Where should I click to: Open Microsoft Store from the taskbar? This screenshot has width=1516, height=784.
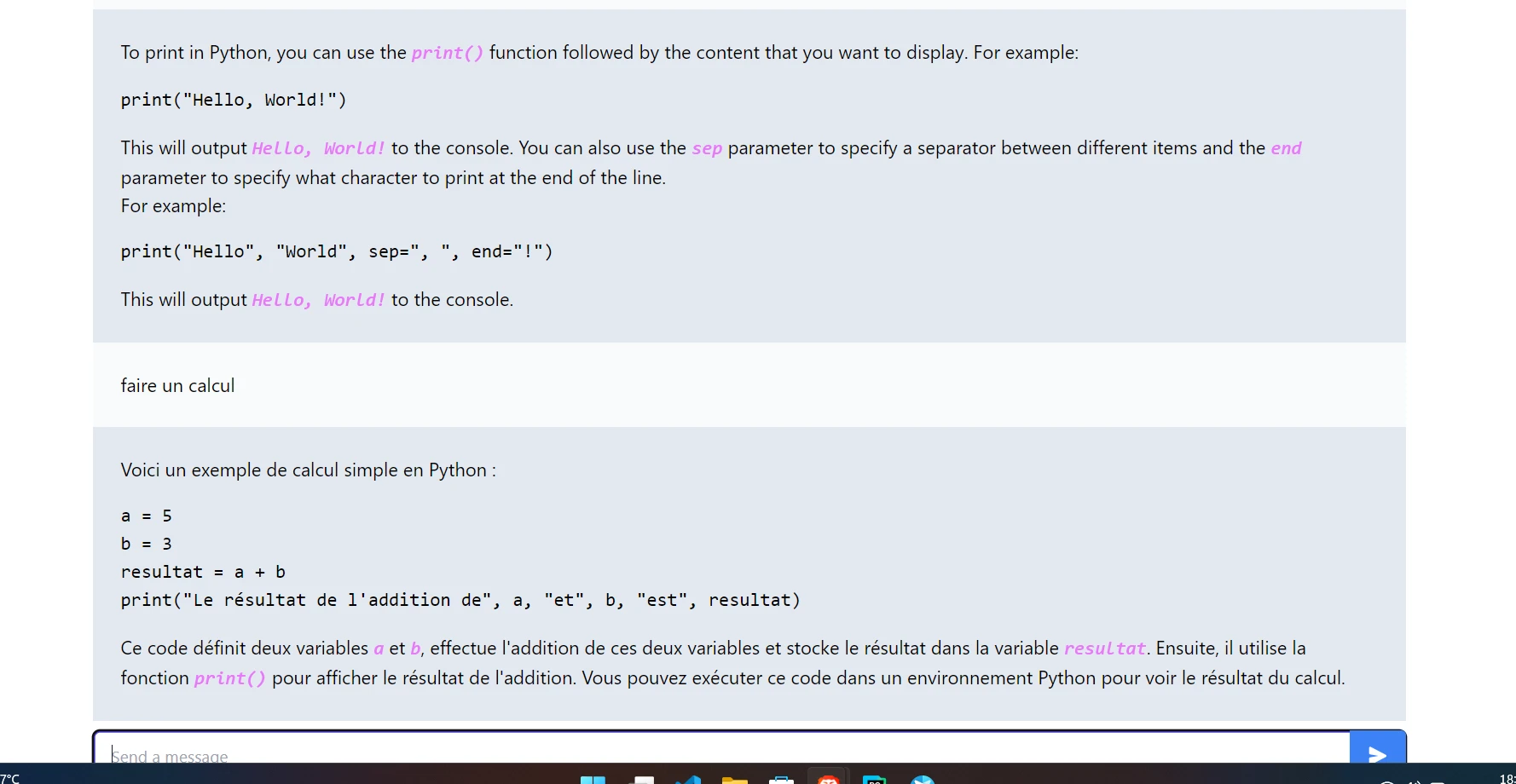pyautogui.click(x=781, y=779)
